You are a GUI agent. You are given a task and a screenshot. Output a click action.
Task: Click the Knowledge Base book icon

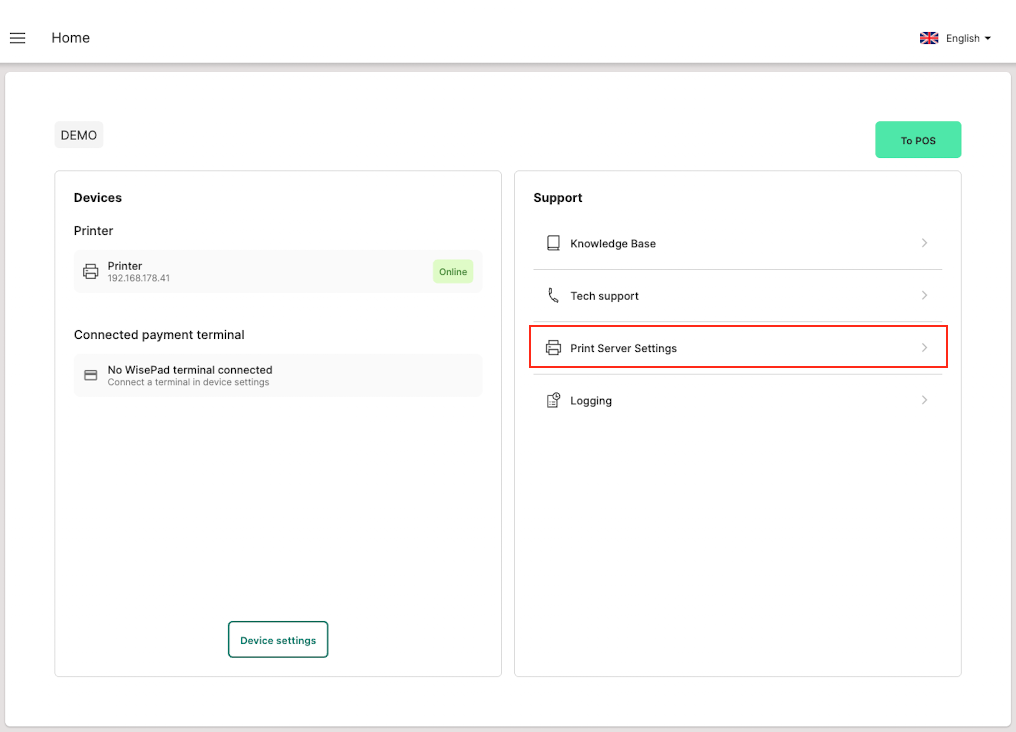[x=553, y=243]
